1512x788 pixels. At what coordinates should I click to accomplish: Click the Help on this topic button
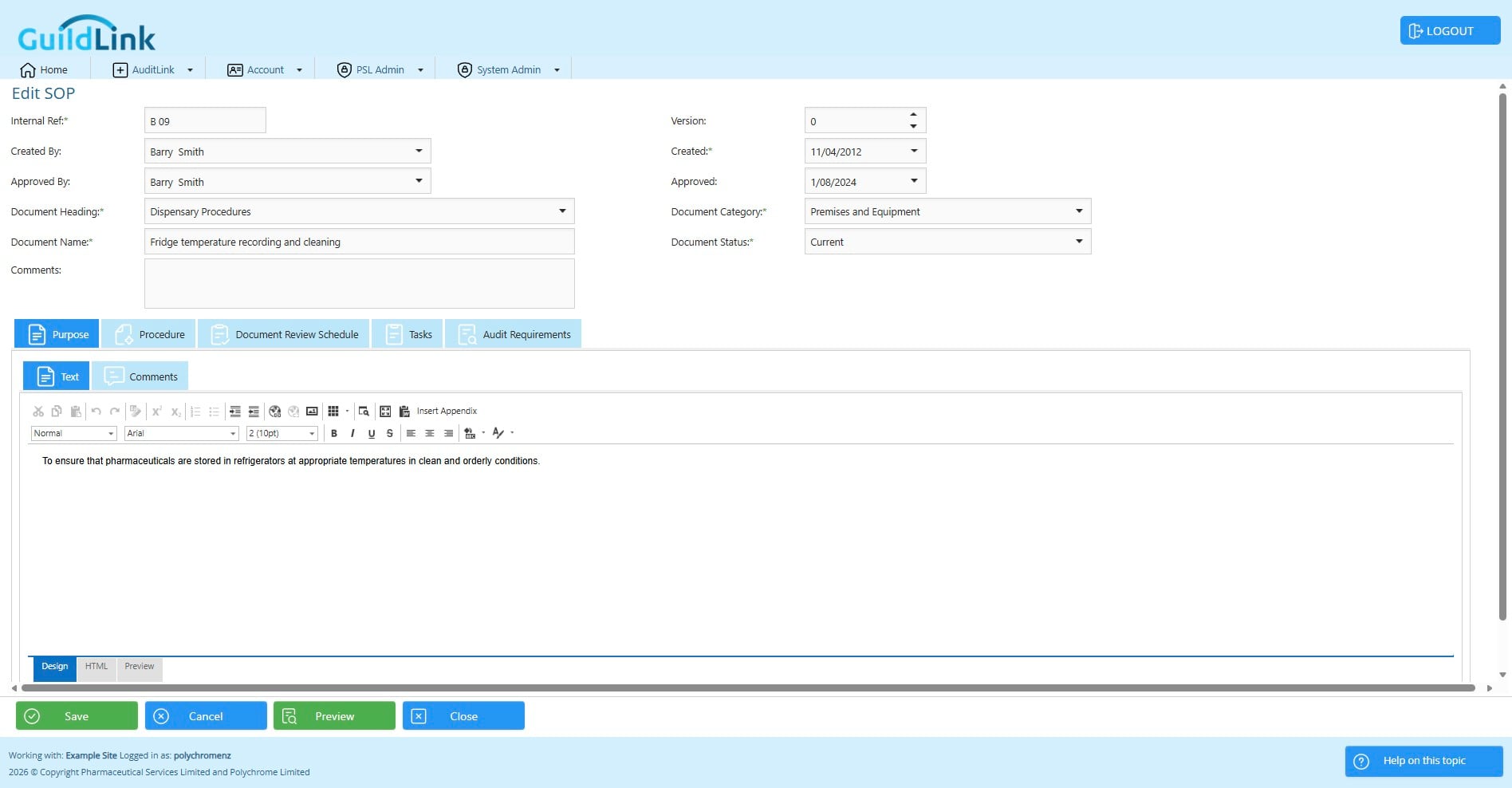point(1423,761)
